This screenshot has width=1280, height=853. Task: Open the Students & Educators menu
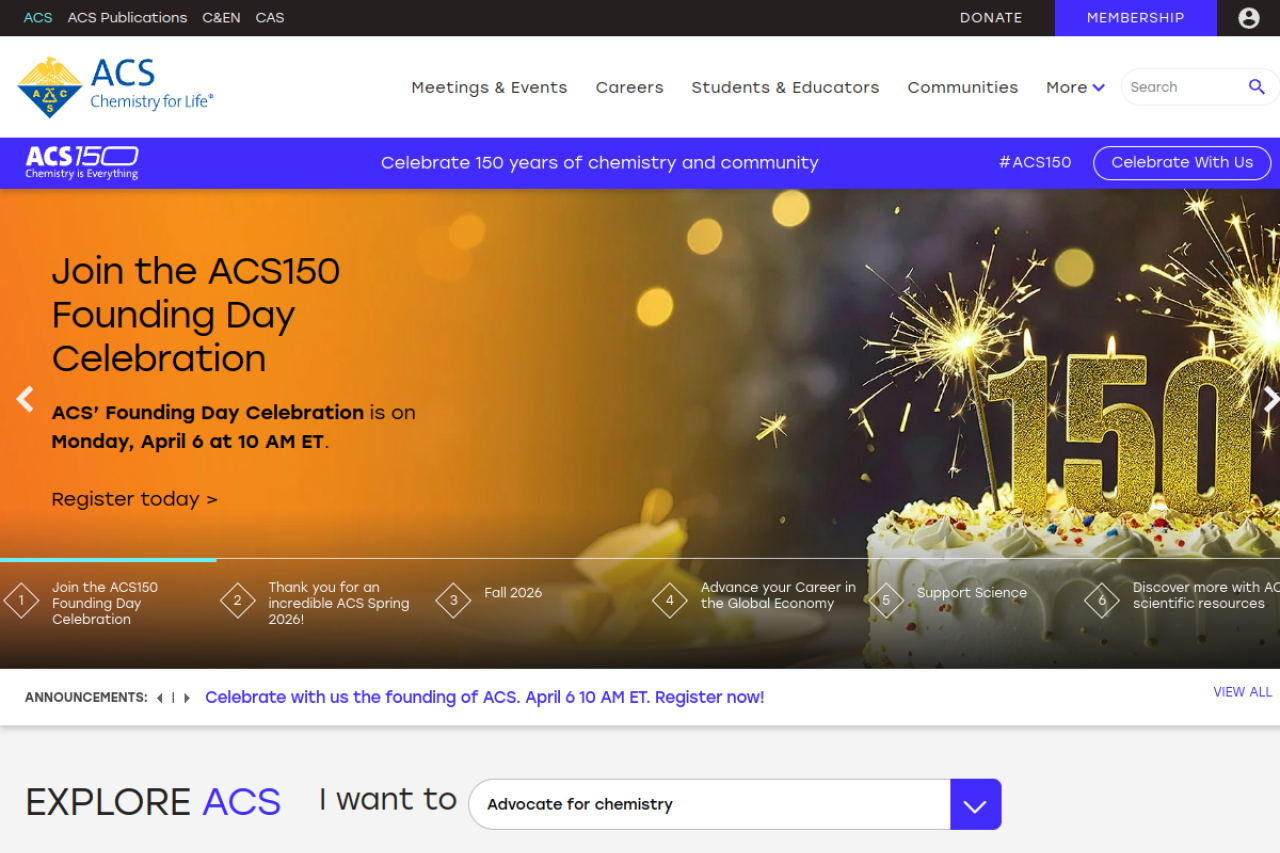tap(785, 87)
